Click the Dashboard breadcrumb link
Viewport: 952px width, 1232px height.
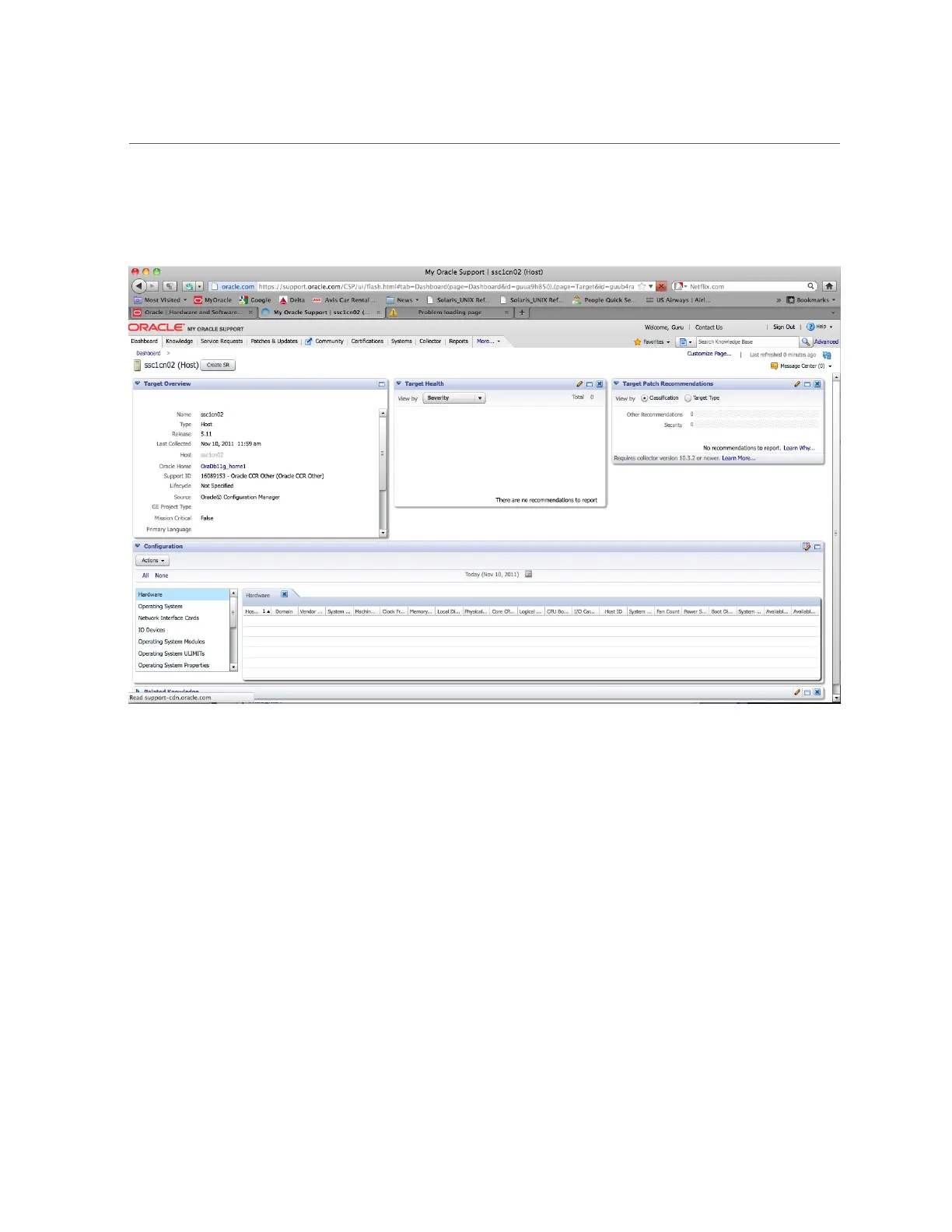point(149,353)
